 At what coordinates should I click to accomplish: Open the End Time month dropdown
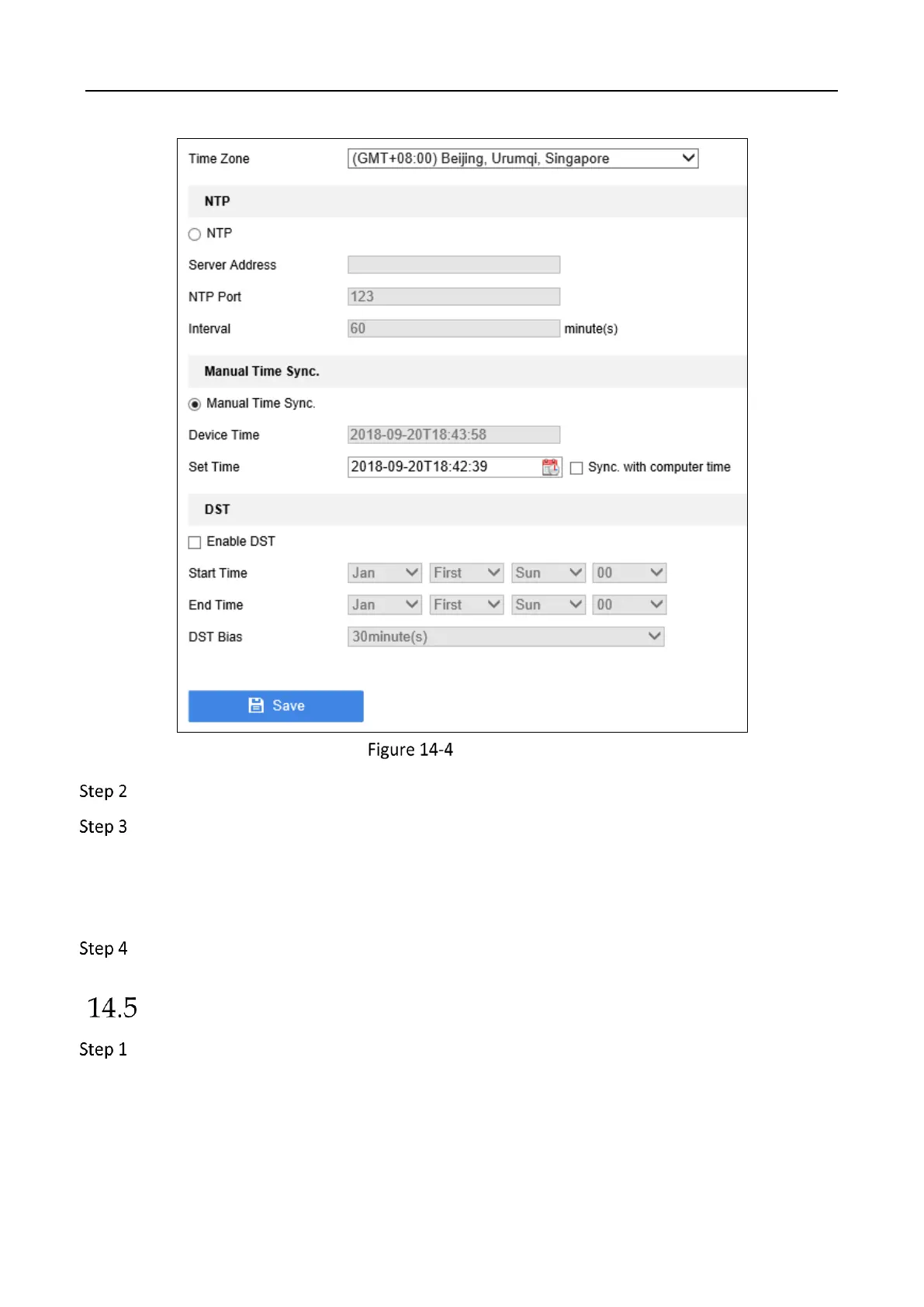(x=385, y=605)
